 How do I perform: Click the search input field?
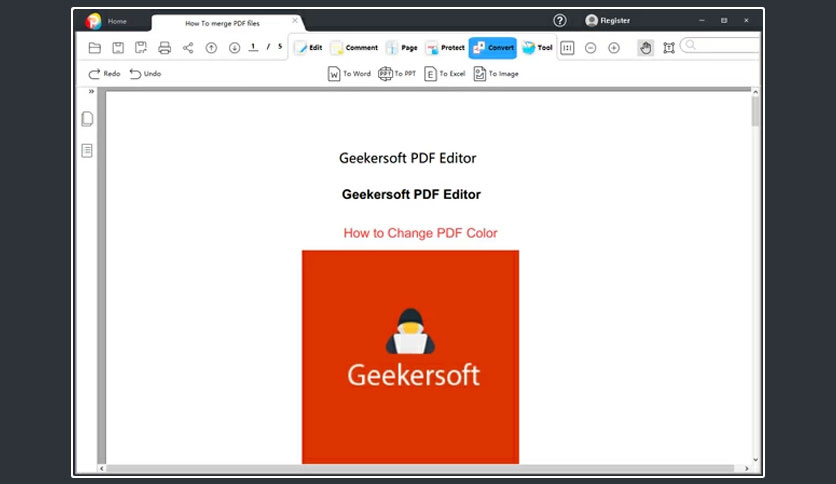click(720, 45)
